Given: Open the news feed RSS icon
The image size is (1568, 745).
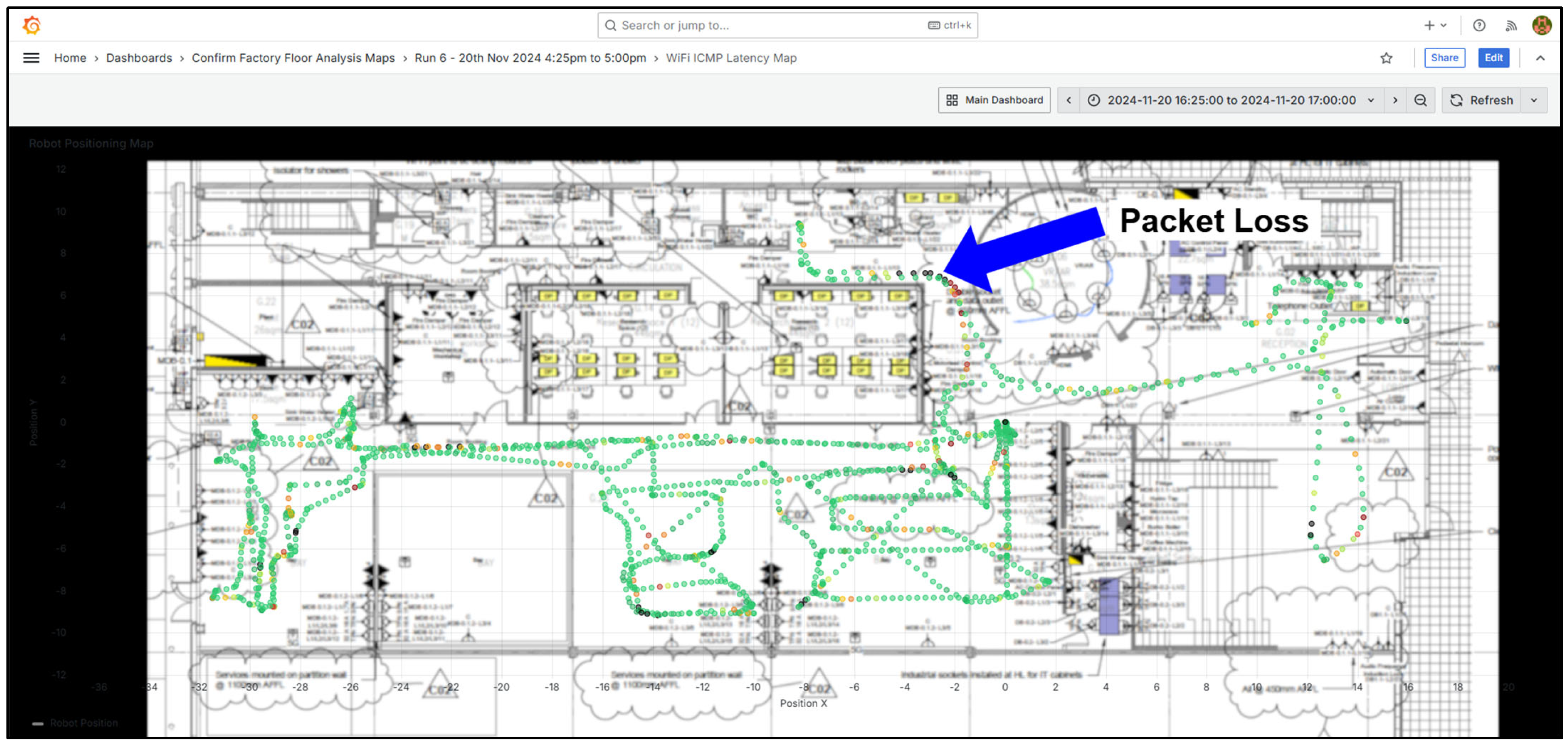Looking at the screenshot, I should pos(1511,26).
